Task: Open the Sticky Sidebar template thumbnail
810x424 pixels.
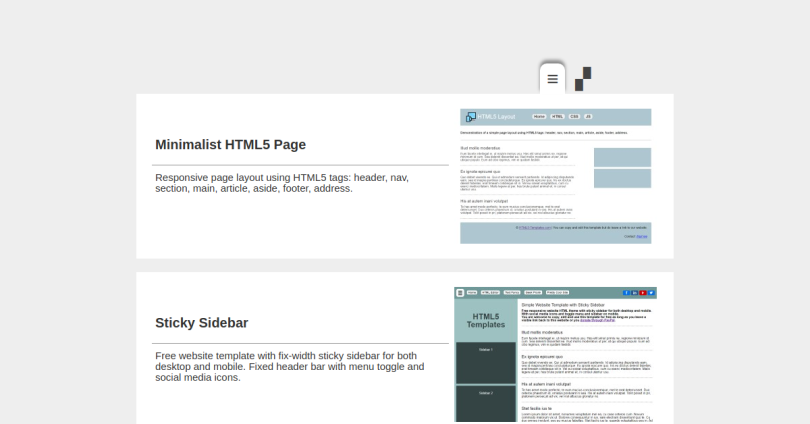Action: pos(555,355)
